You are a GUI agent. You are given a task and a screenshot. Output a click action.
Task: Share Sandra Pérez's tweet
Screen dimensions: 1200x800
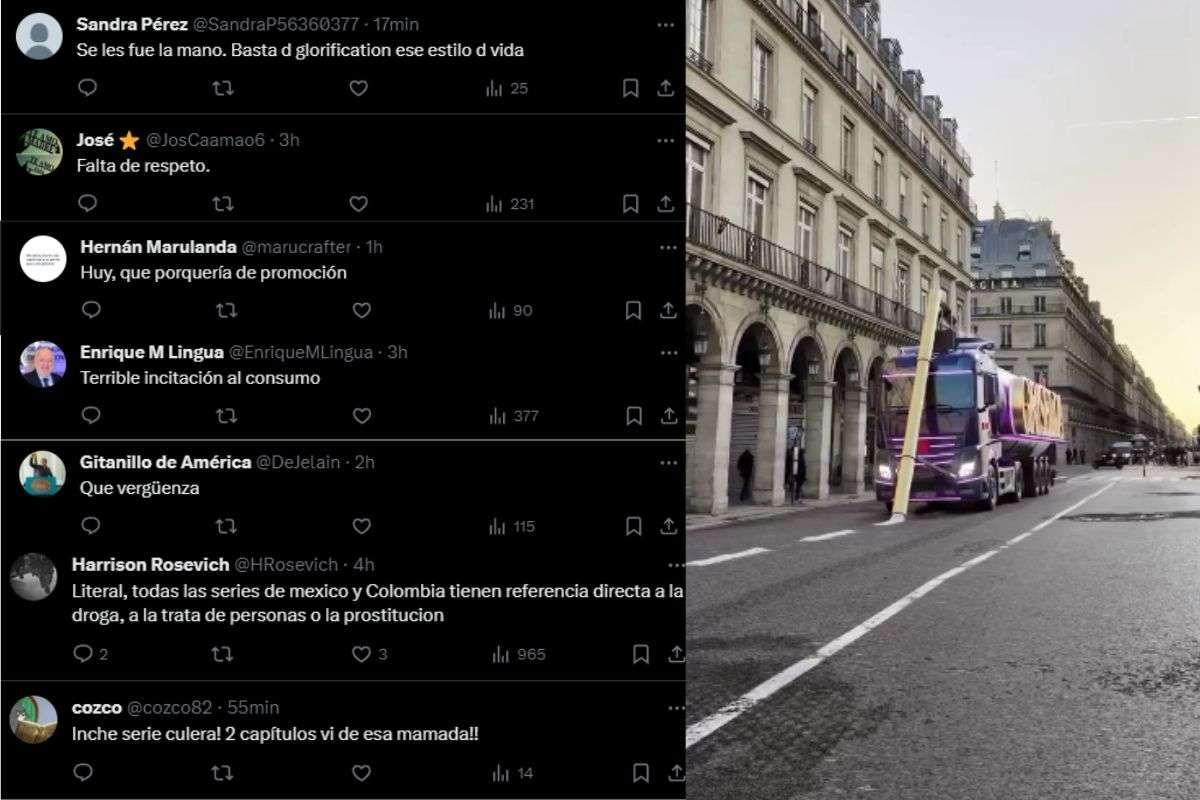(x=665, y=88)
